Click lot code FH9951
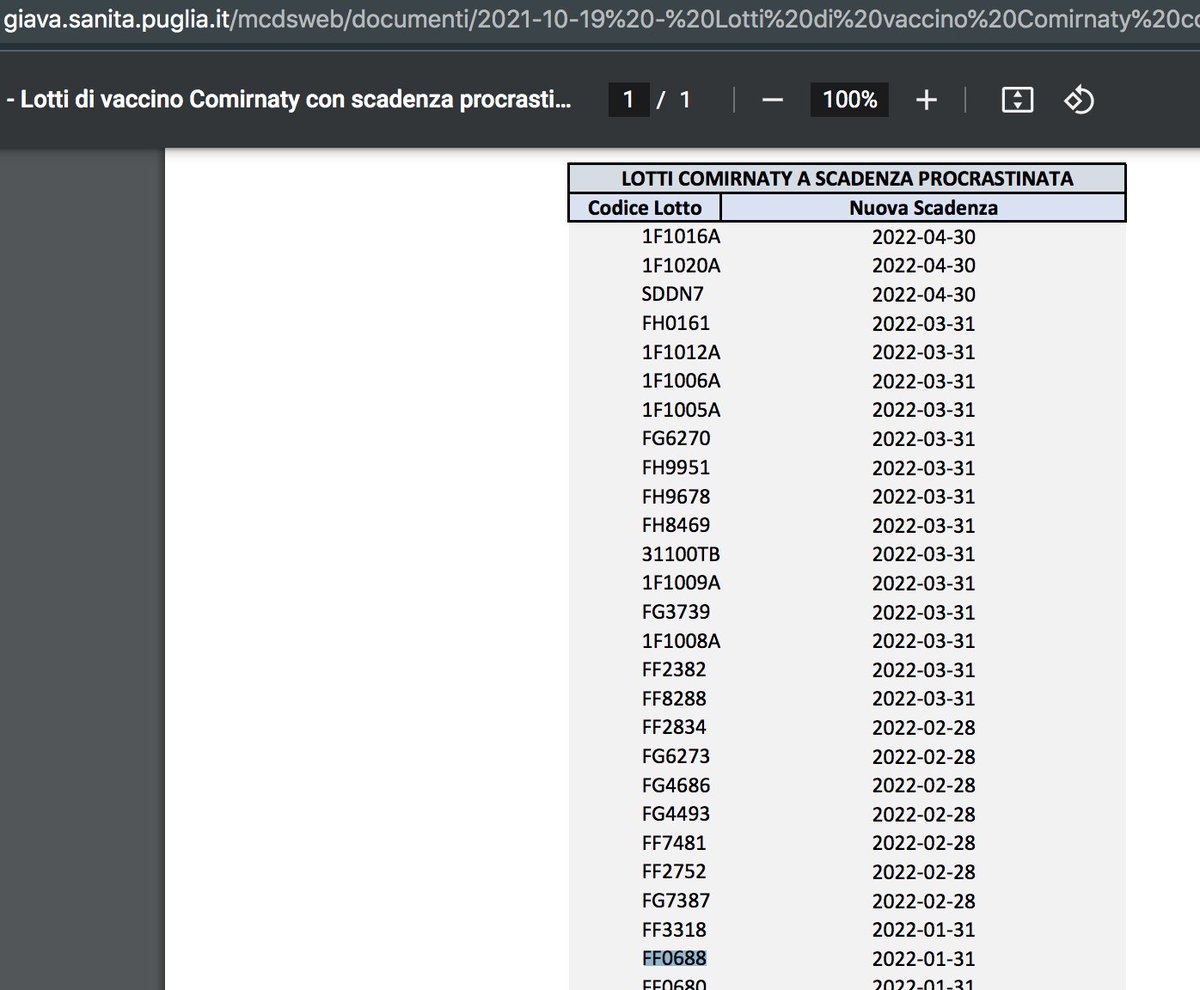Screen dimensions: 1200x990 [x=677, y=468]
